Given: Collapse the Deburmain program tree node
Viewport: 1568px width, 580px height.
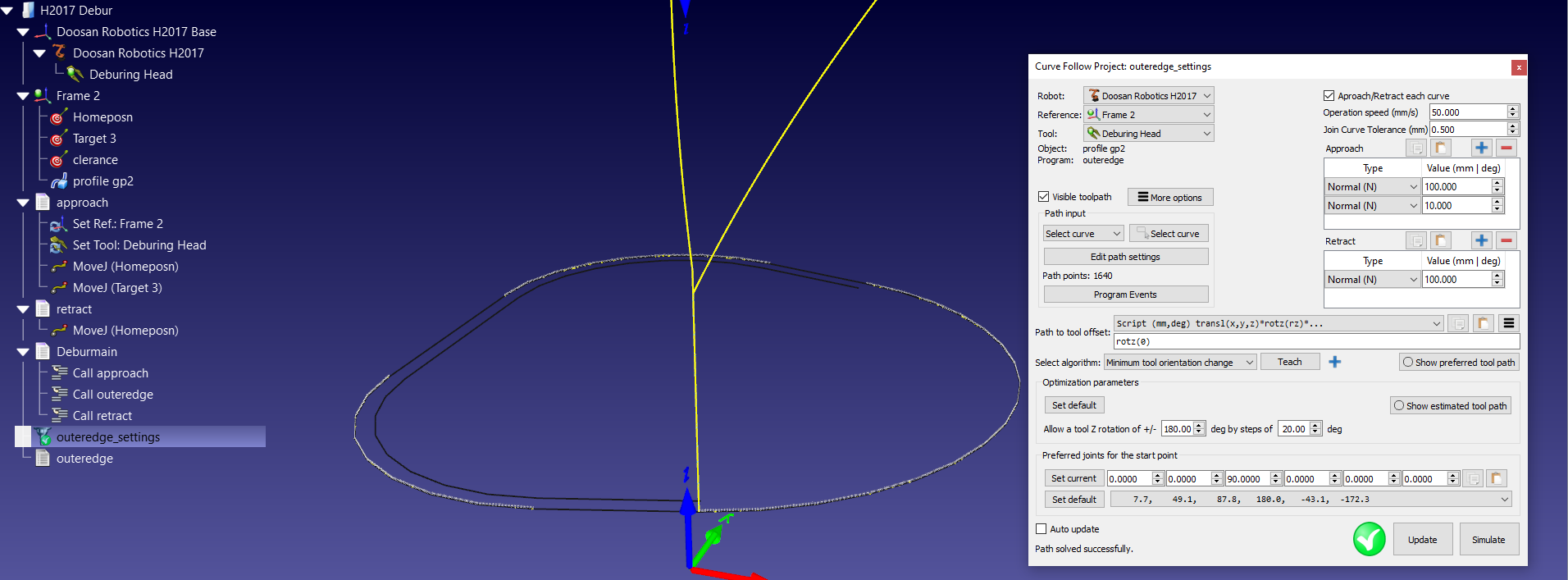Looking at the screenshot, I should (x=23, y=352).
